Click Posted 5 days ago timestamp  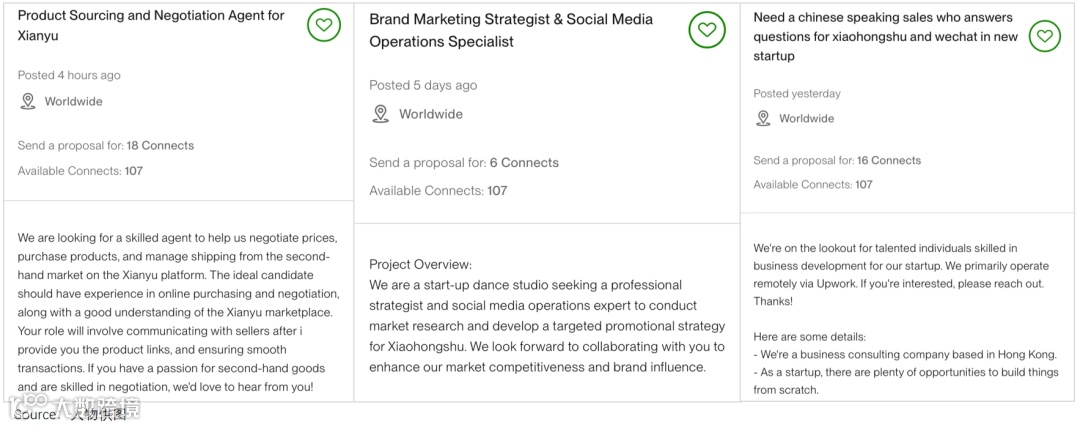click(x=423, y=85)
